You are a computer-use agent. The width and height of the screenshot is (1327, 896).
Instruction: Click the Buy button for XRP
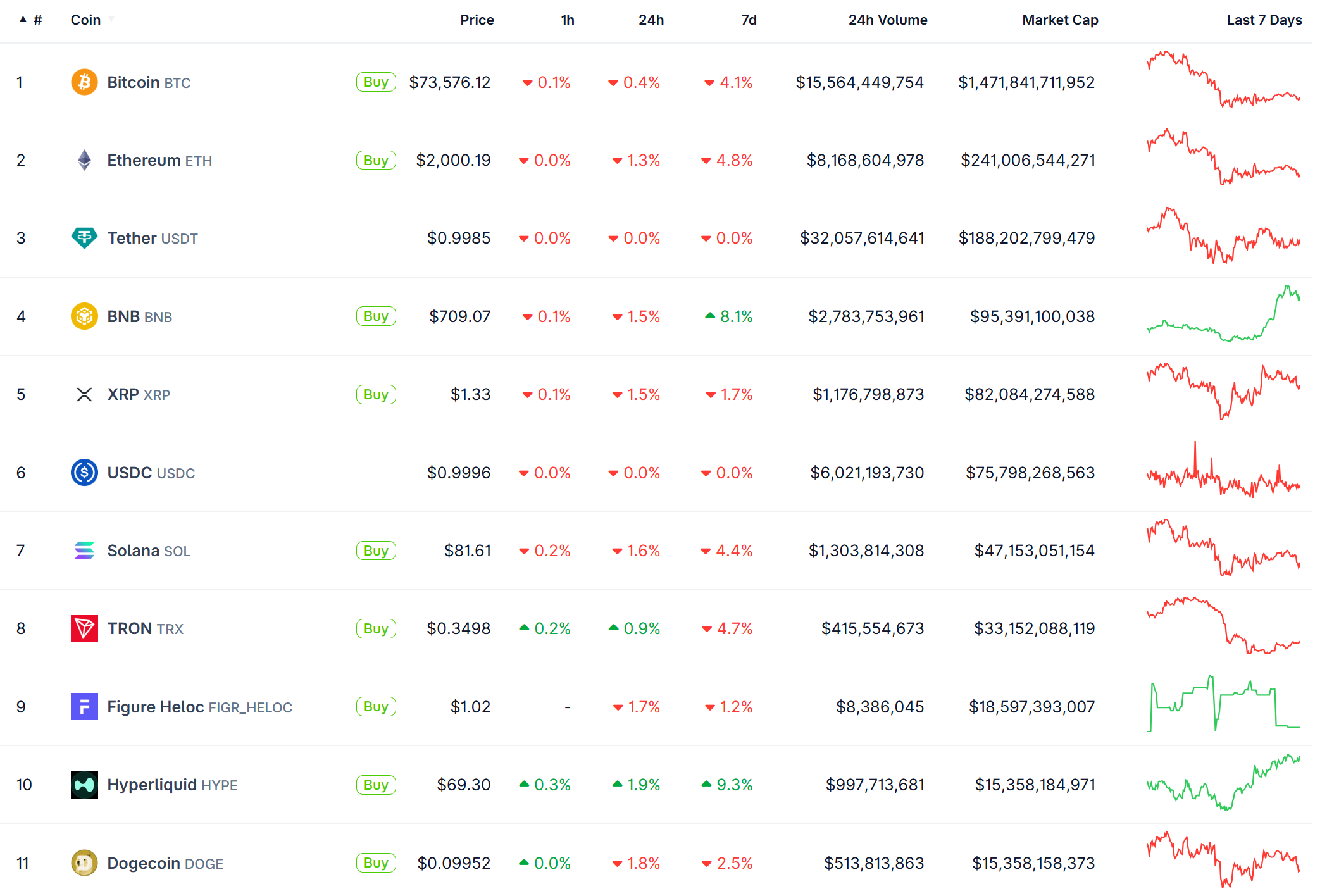(x=376, y=394)
